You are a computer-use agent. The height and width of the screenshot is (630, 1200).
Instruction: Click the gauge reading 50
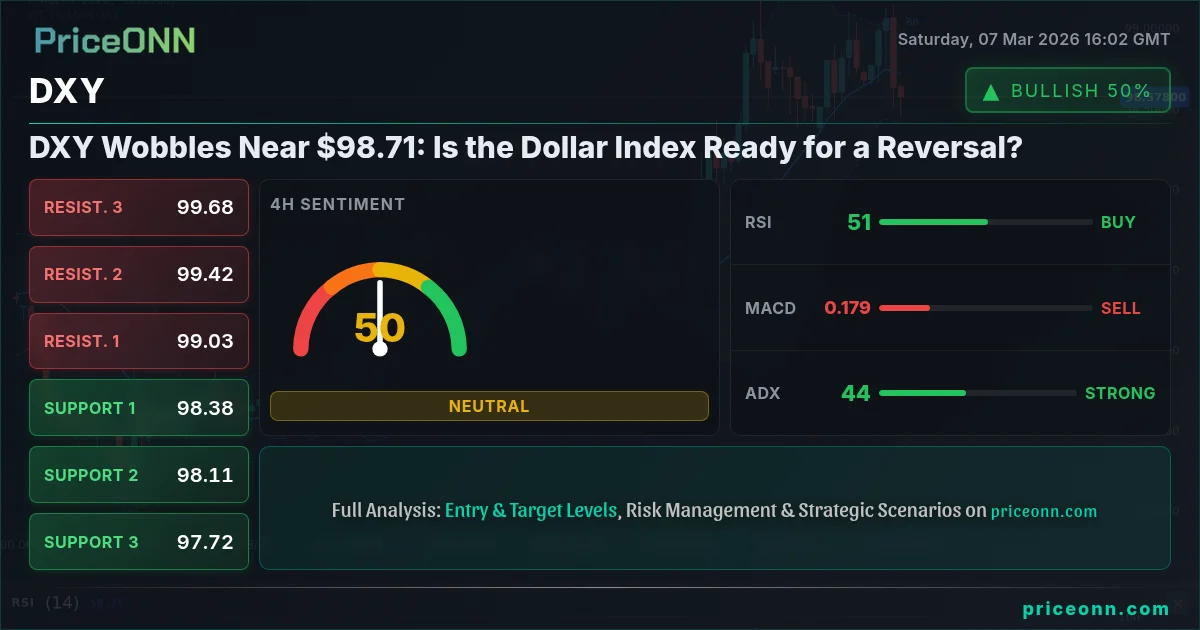coord(380,327)
